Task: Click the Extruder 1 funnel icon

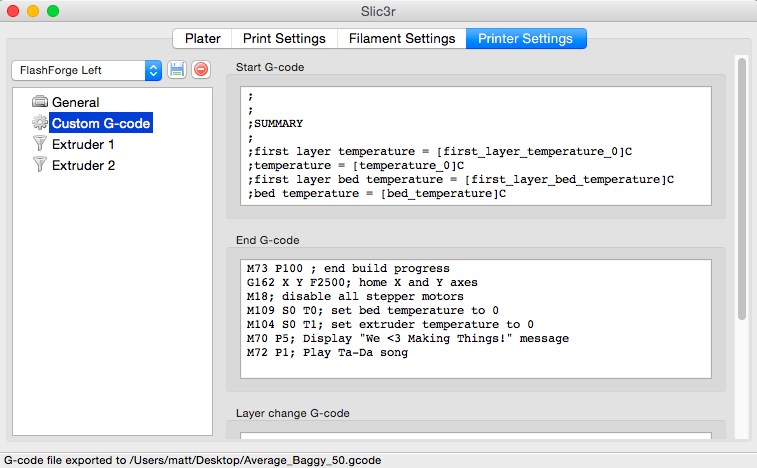Action: pyautogui.click(x=40, y=144)
